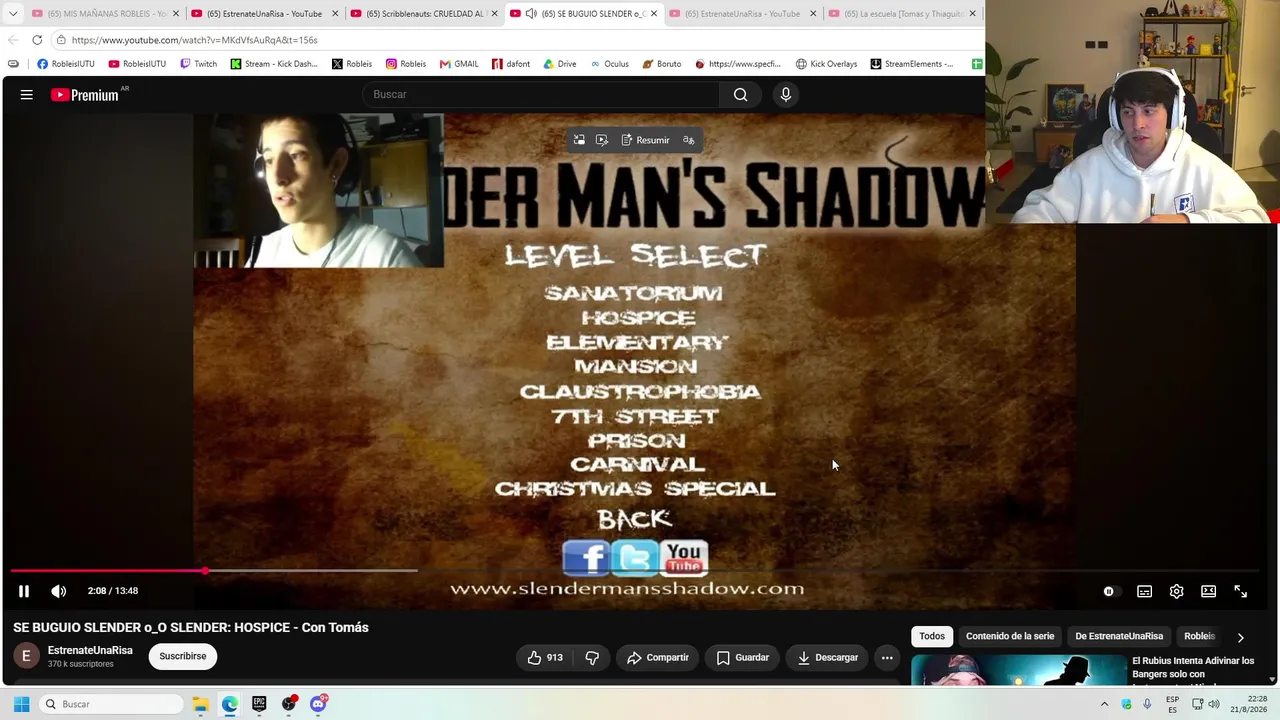The image size is (1280, 720).
Task: Focus the YouTube Buscar search field
Action: coord(540,94)
